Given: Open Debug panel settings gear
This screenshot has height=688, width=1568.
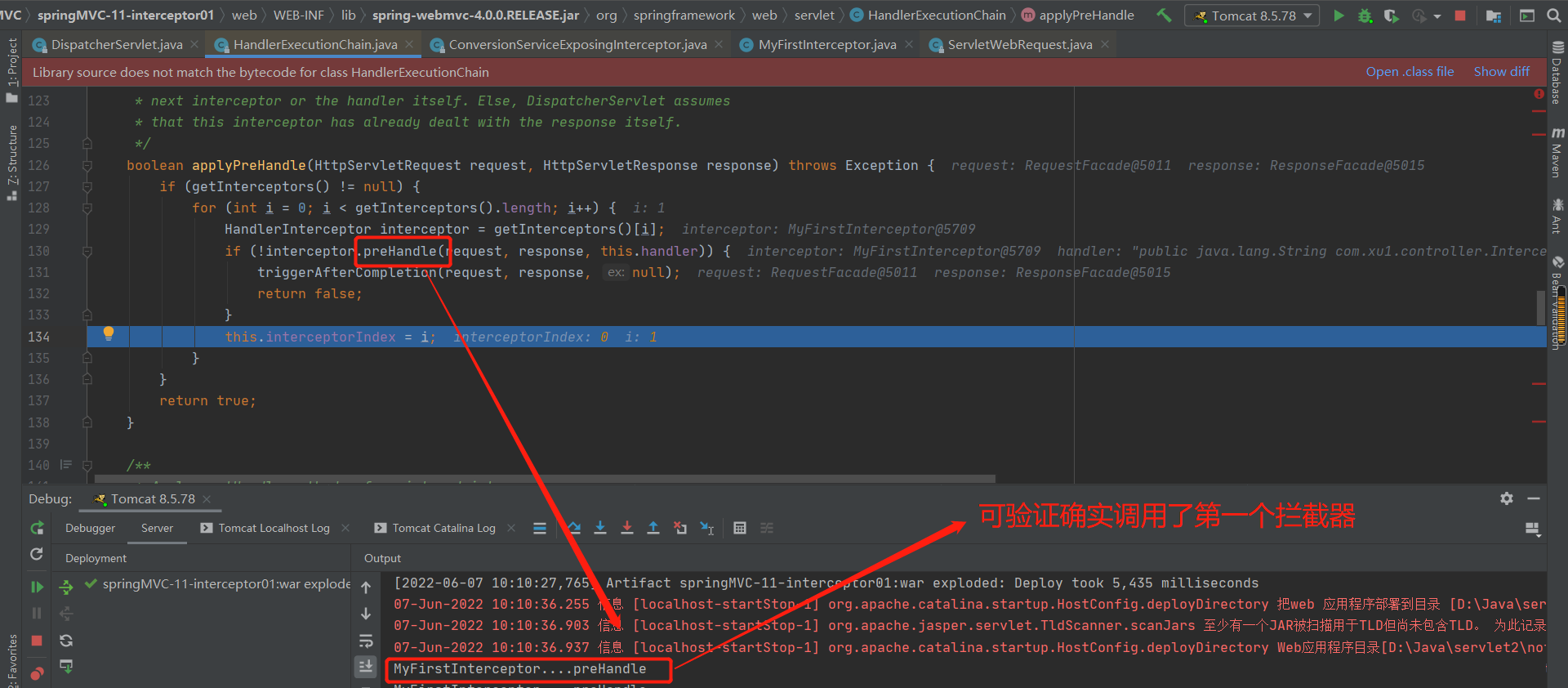Looking at the screenshot, I should pos(1507,498).
